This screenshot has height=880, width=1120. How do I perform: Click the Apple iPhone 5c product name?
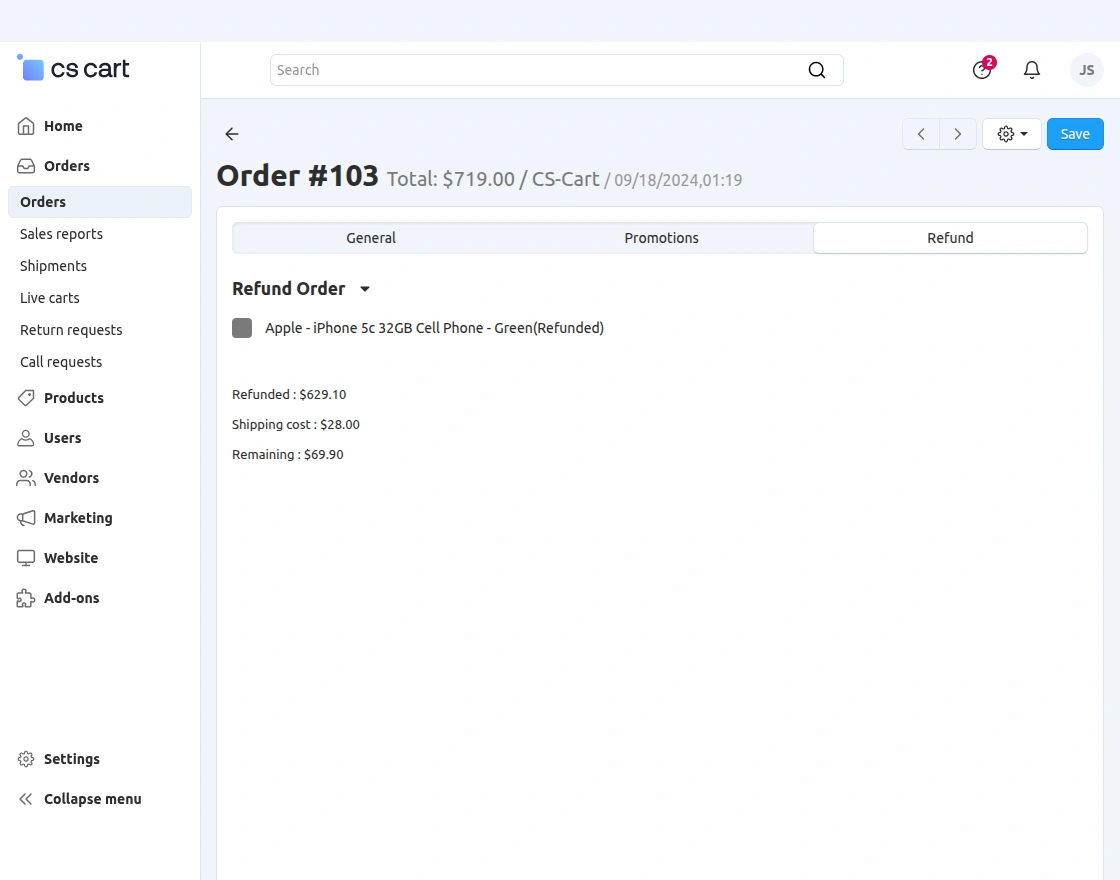[x=434, y=328]
